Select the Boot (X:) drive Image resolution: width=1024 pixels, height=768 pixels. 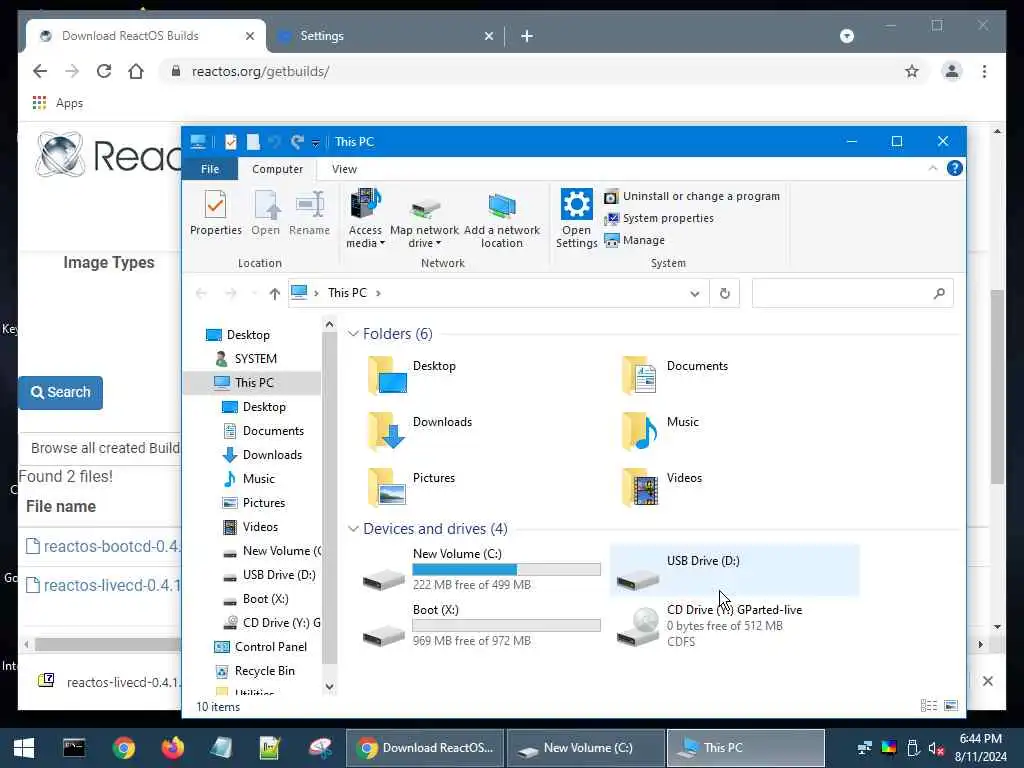tap(481, 625)
